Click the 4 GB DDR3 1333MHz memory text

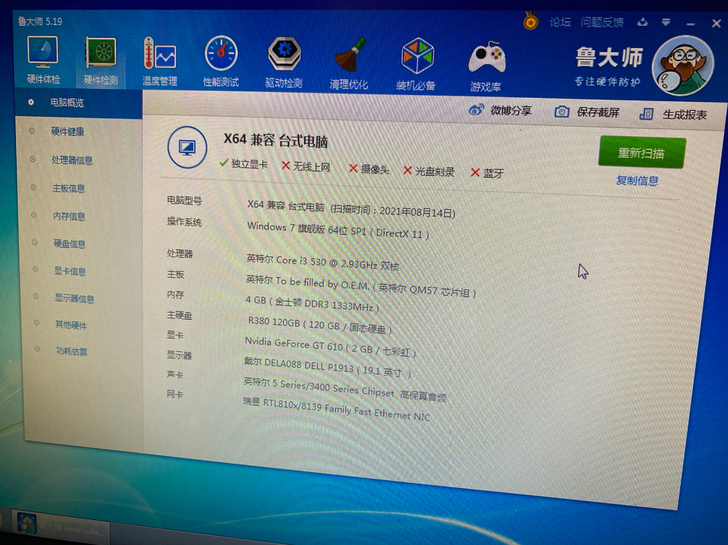tap(312, 303)
